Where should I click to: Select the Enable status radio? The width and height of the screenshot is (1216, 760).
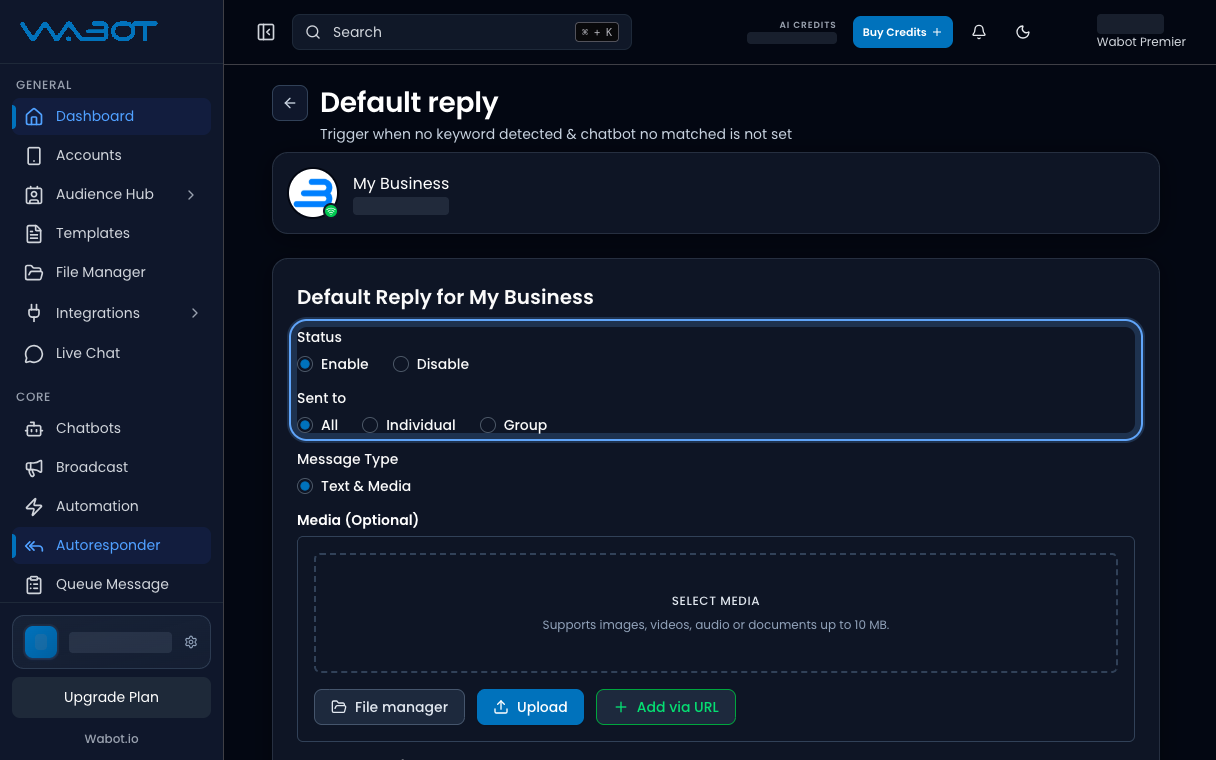pos(306,364)
